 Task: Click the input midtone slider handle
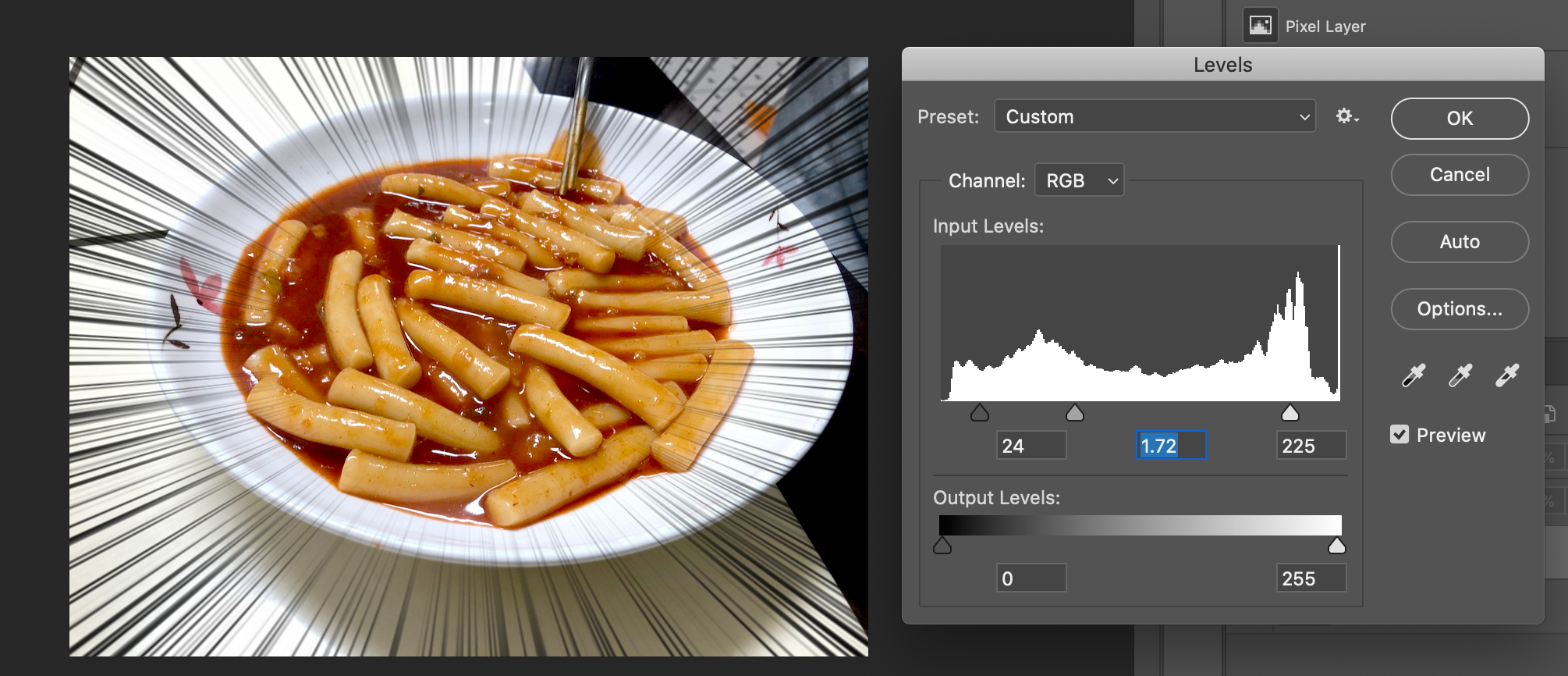pyautogui.click(x=1075, y=413)
